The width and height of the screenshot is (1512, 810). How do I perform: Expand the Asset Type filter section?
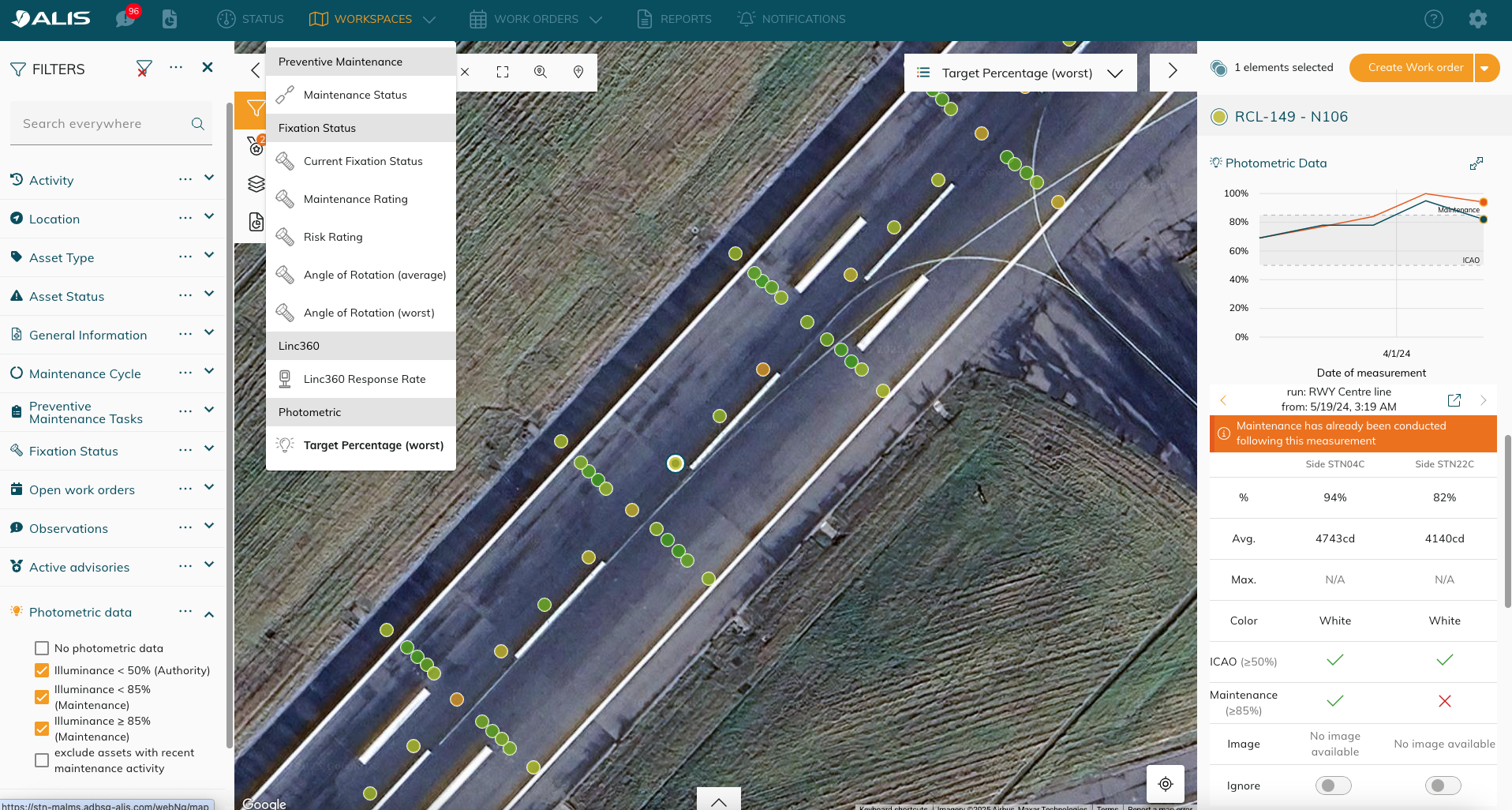pyautogui.click(x=209, y=256)
